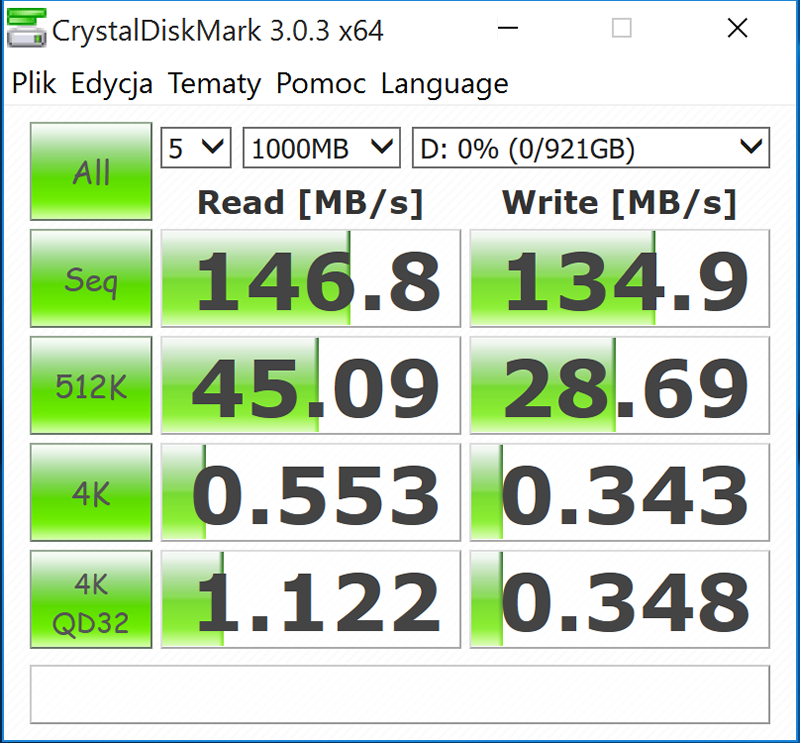Click the 4K read result 0.553
Image resolution: width=800 pixels, height=743 pixels.
click(x=311, y=492)
